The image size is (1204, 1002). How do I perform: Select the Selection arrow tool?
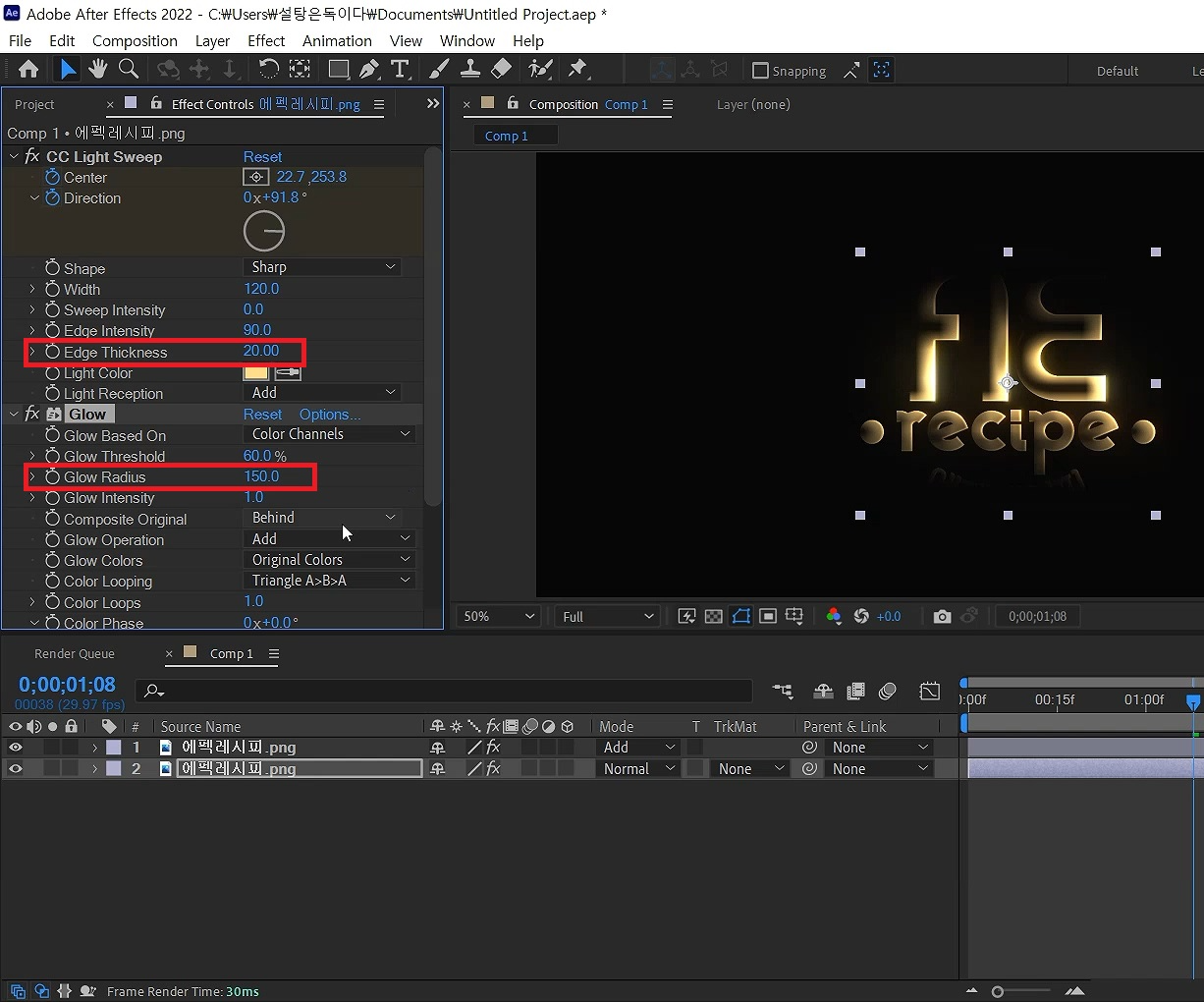67,70
